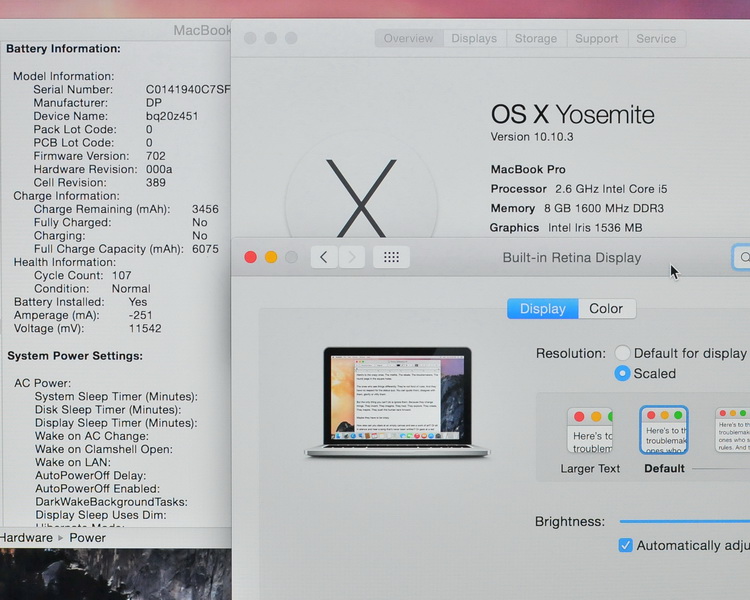Click the Condition: Normal line
The height and width of the screenshot is (600, 750).
pos(92,289)
